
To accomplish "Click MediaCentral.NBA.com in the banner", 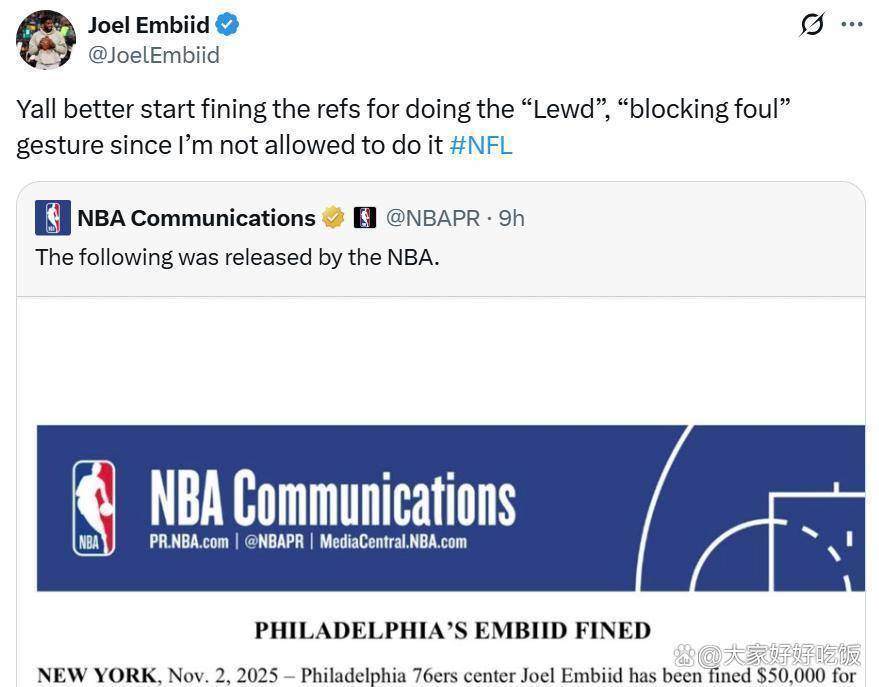I will (393, 542).
